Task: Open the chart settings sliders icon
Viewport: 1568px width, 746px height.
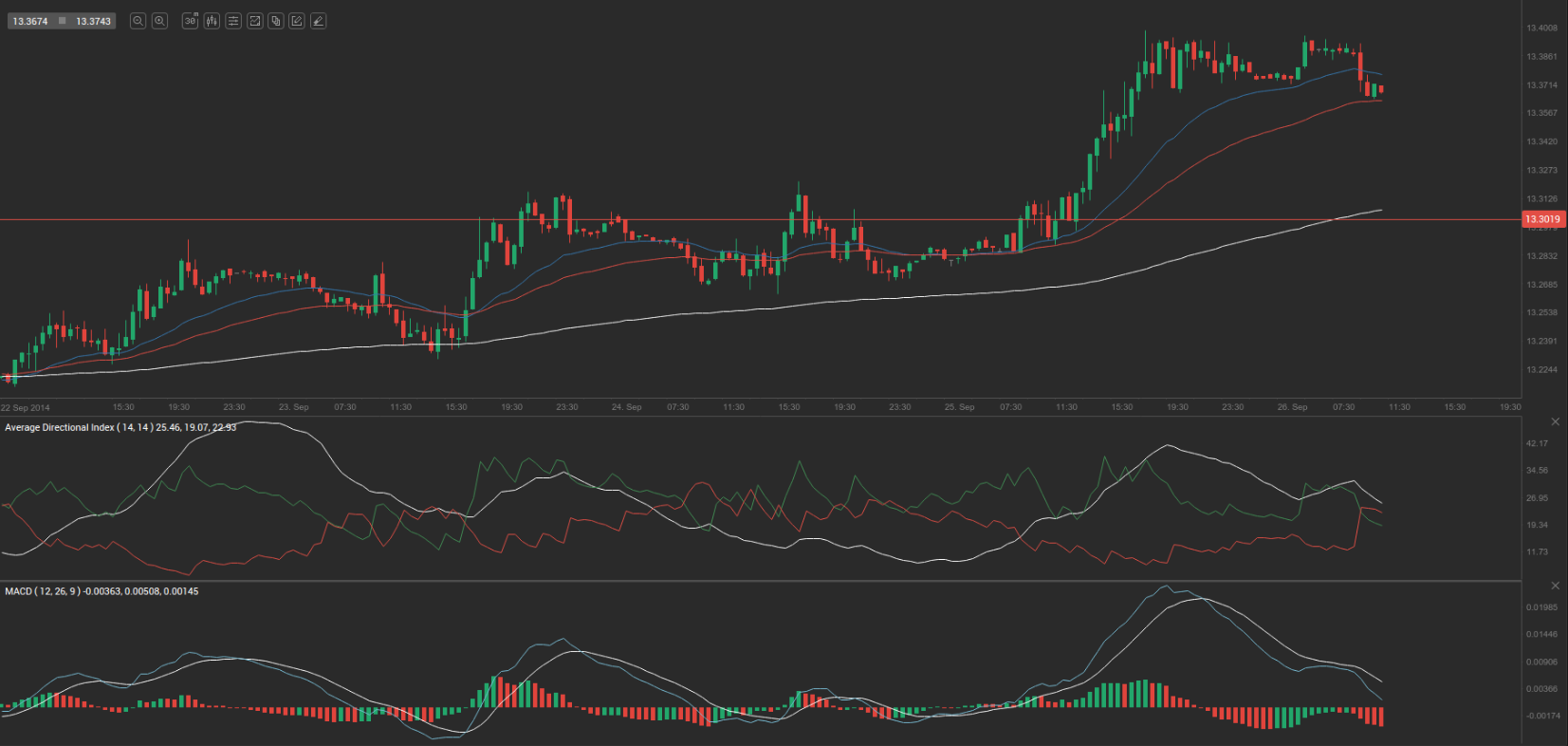Action: (233, 21)
